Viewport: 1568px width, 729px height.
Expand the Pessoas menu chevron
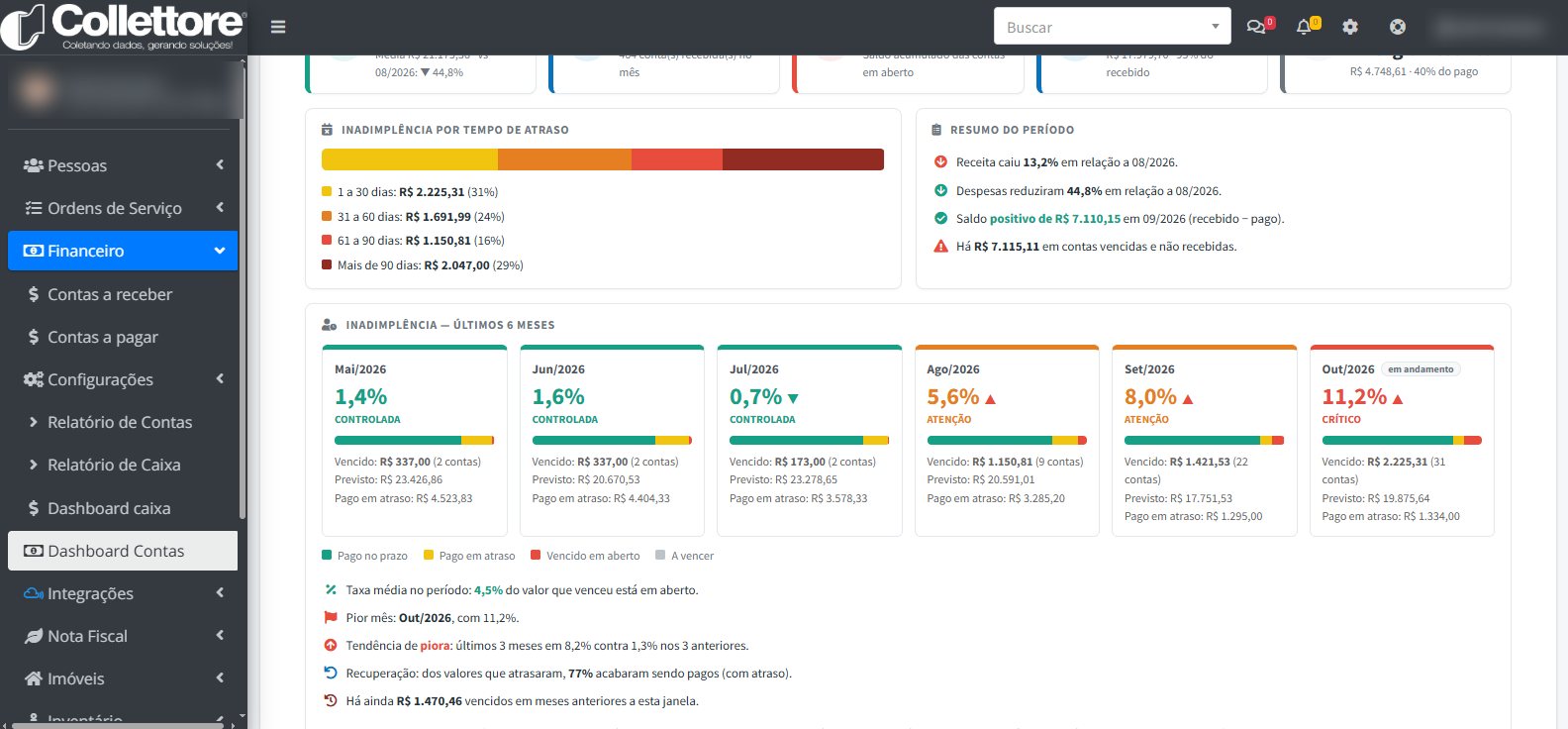pos(220,164)
